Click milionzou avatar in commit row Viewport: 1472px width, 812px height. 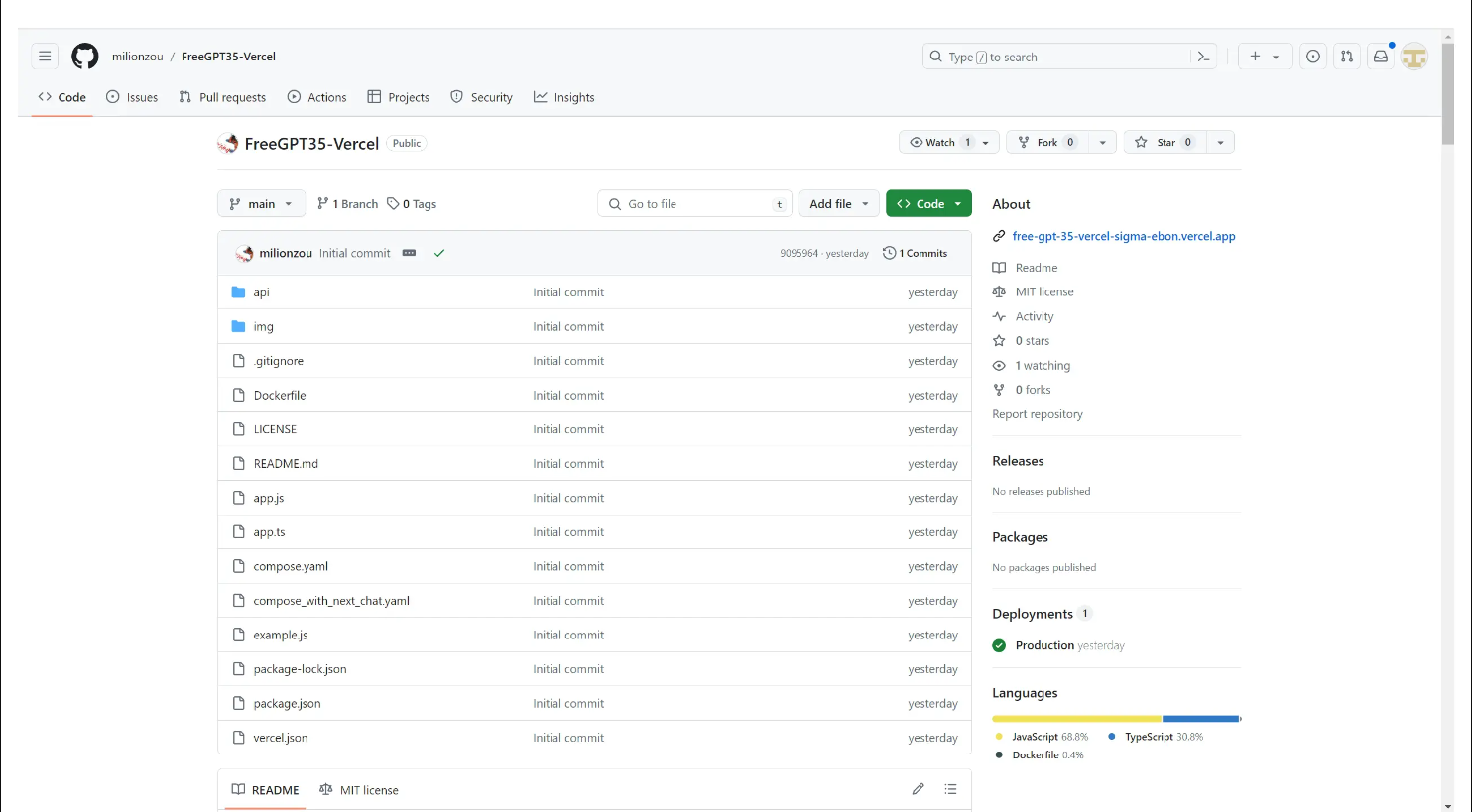(244, 253)
